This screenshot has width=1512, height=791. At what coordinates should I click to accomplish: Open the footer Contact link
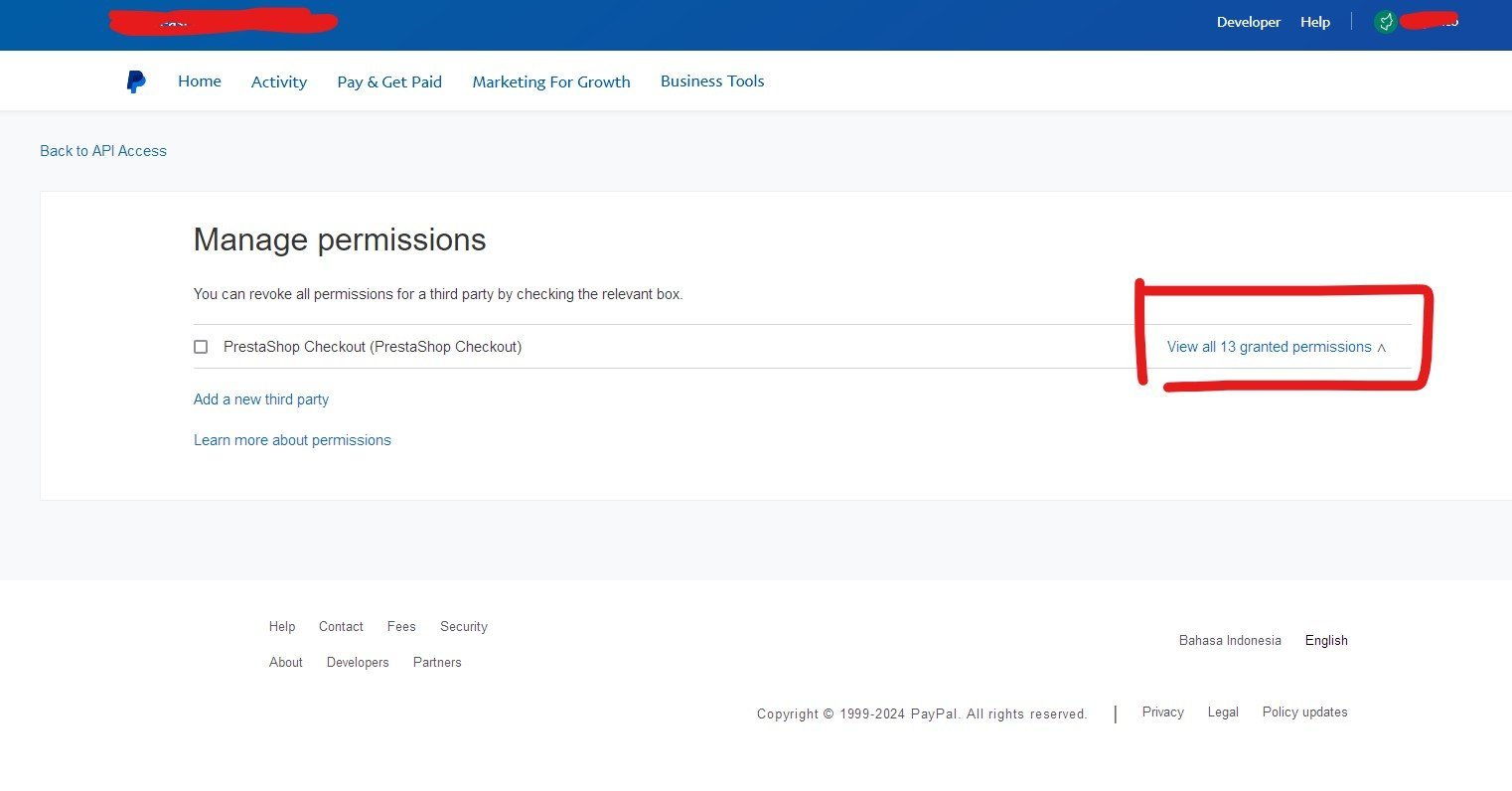pos(341,627)
